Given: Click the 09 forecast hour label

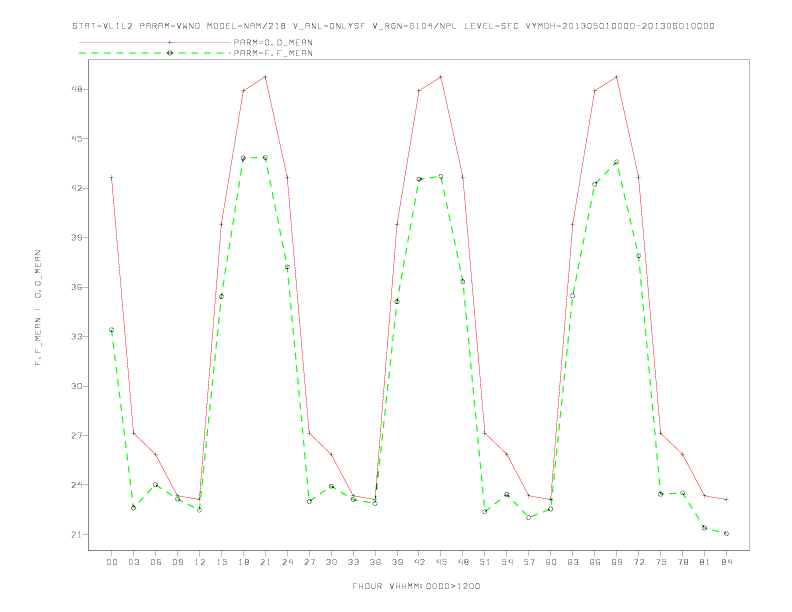Looking at the screenshot, I should [177, 562].
